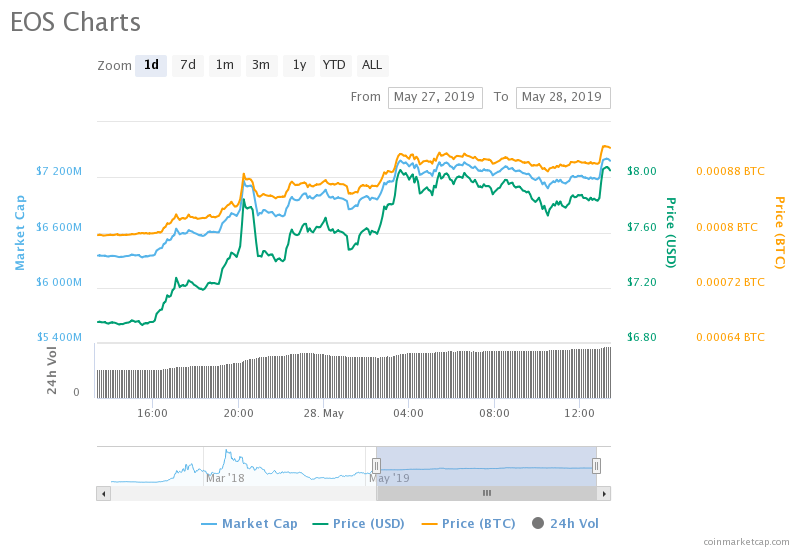Select the 1d zoom range
800x550 pixels.
(x=151, y=65)
